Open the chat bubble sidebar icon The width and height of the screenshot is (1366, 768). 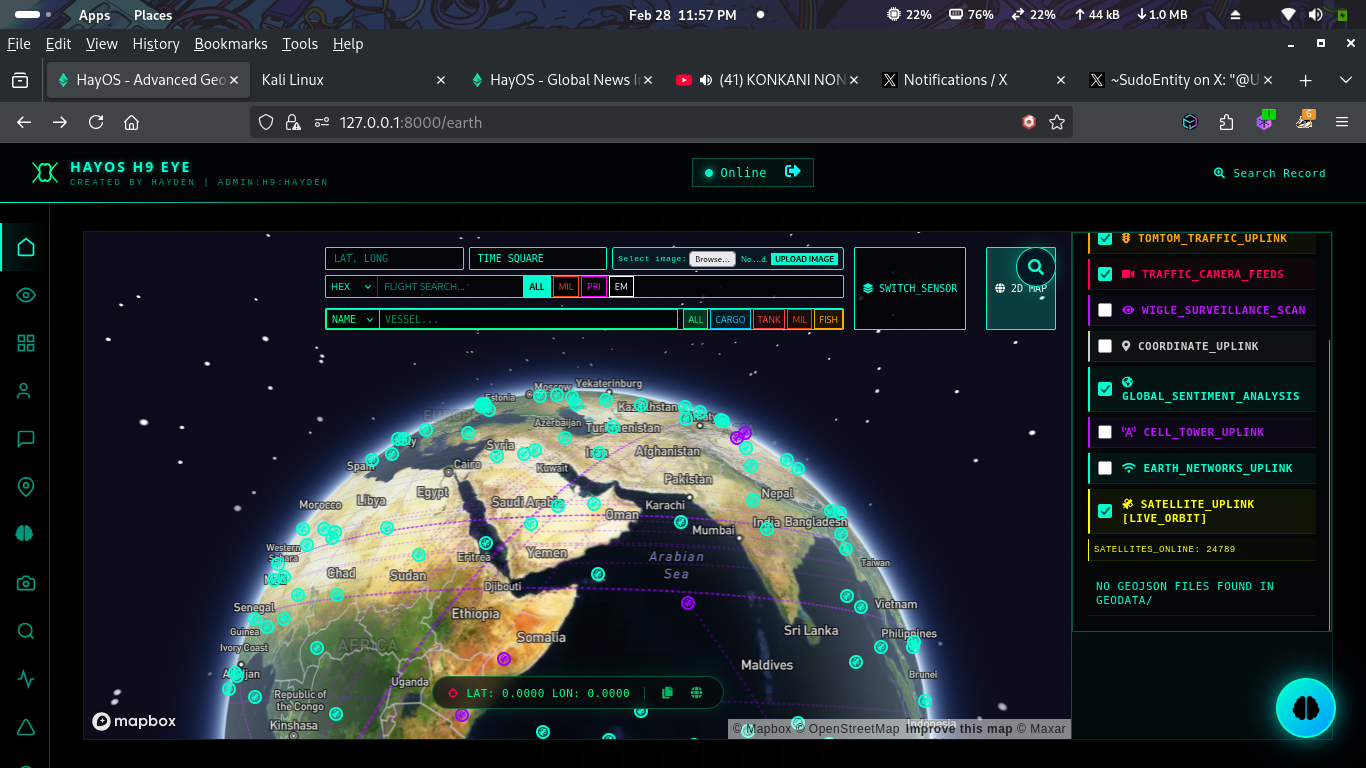[26, 439]
